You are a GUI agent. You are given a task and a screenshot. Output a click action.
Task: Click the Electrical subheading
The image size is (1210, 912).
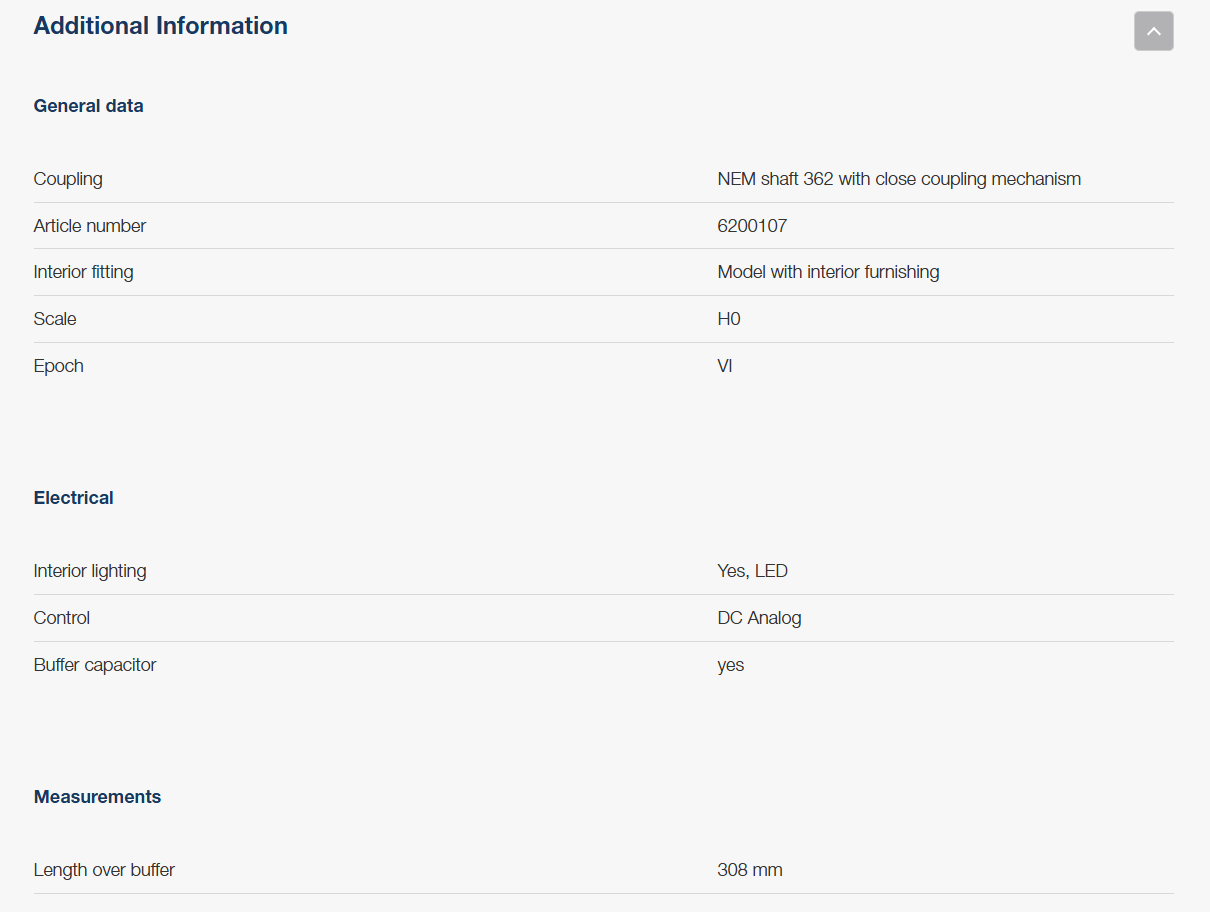pyautogui.click(x=73, y=498)
